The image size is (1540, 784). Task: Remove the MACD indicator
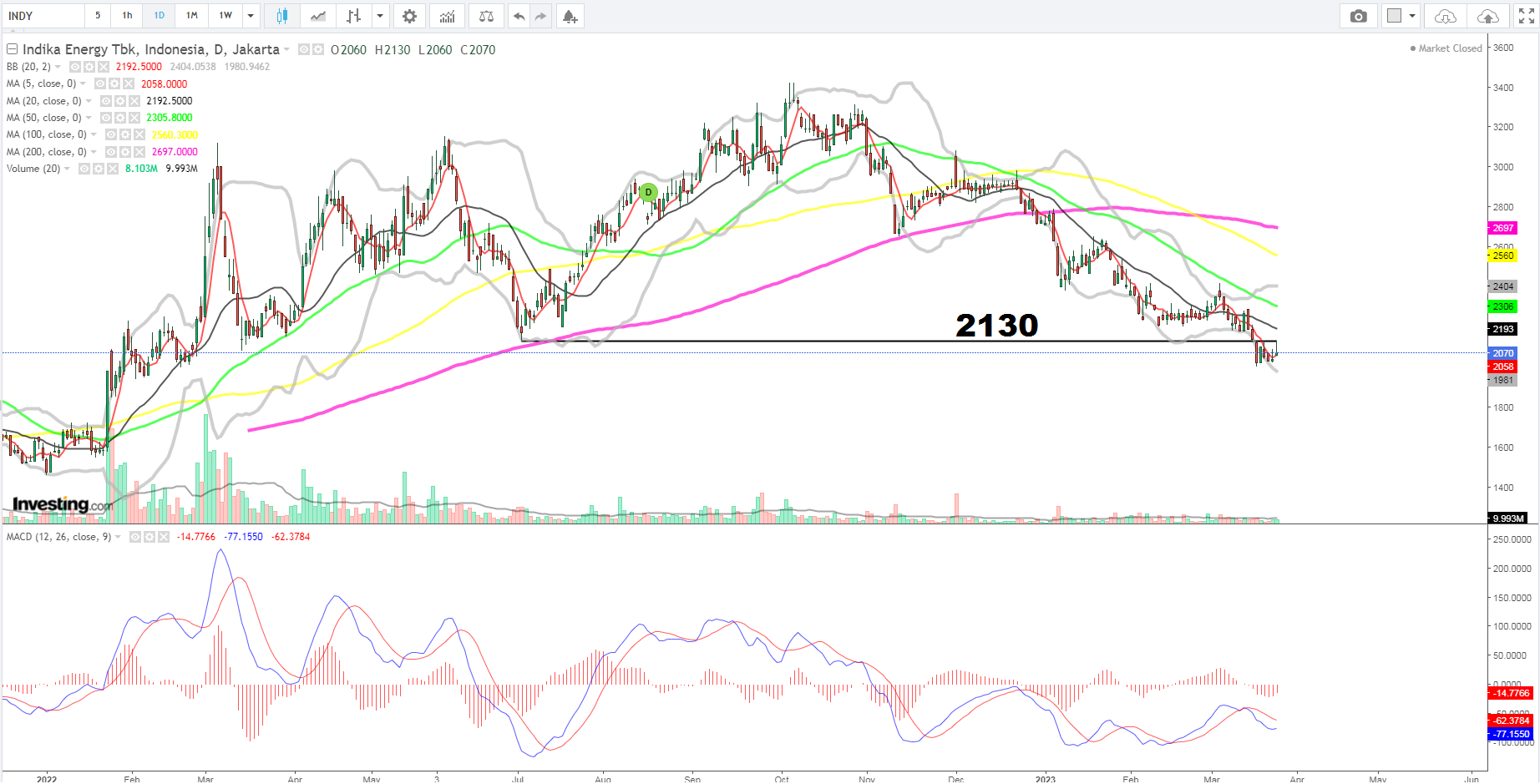164,537
